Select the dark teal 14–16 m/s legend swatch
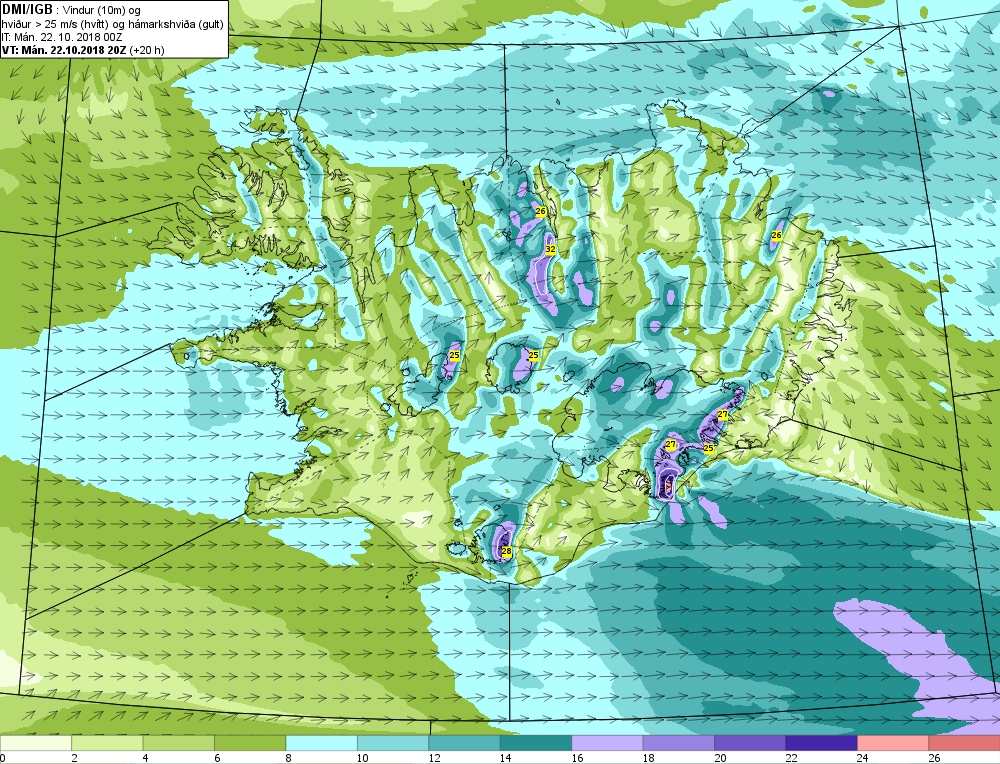This screenshot has height=764, width=1000. [x=536, y=742]
